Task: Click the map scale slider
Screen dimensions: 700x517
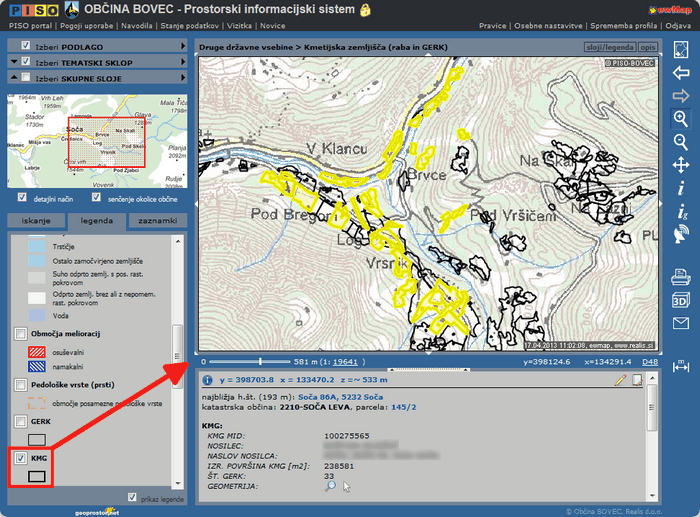Action: pos(260,361)
